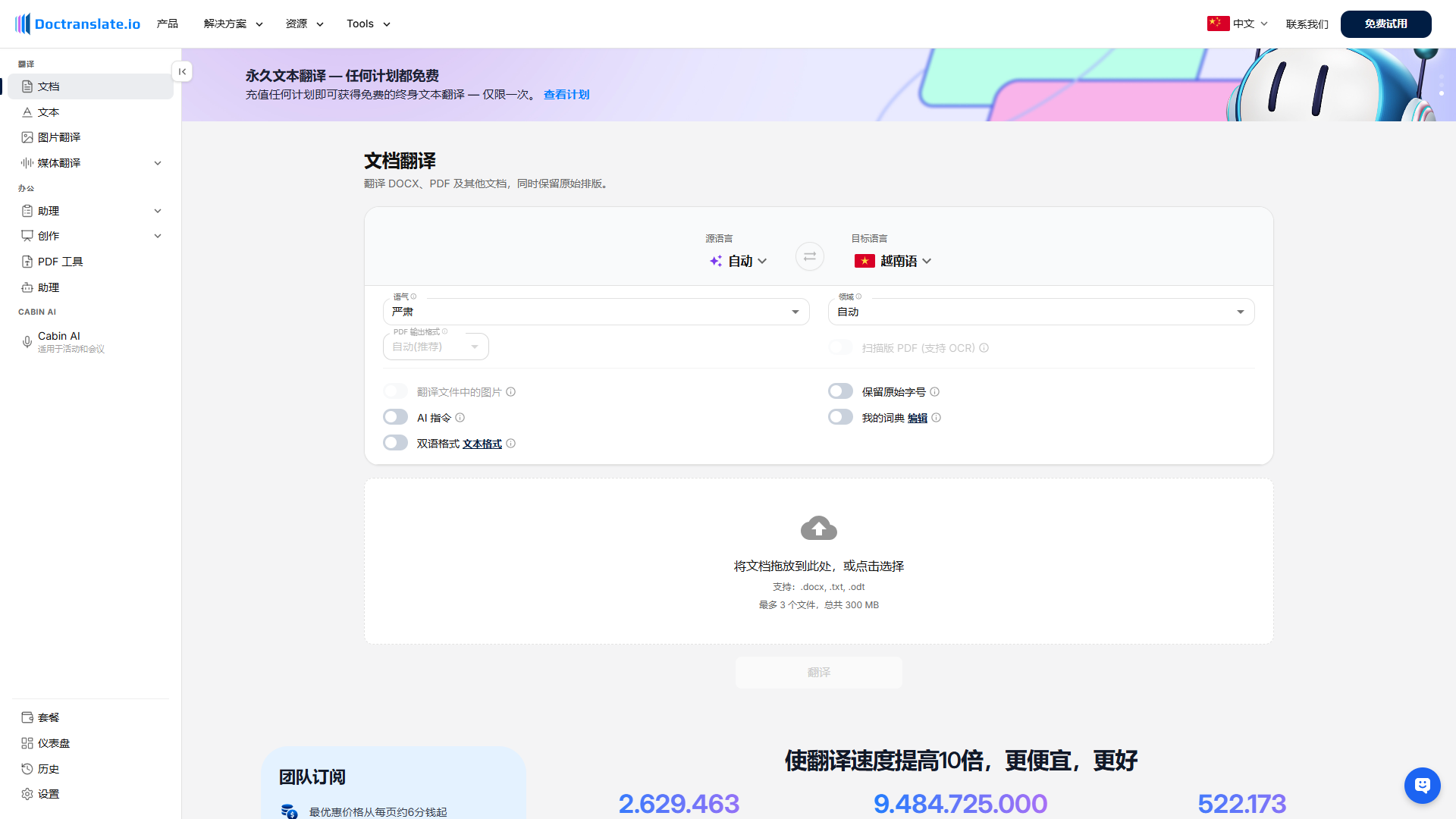1456x819 pixels.
Task: Swap source and target languages
Action: [809, 256]
